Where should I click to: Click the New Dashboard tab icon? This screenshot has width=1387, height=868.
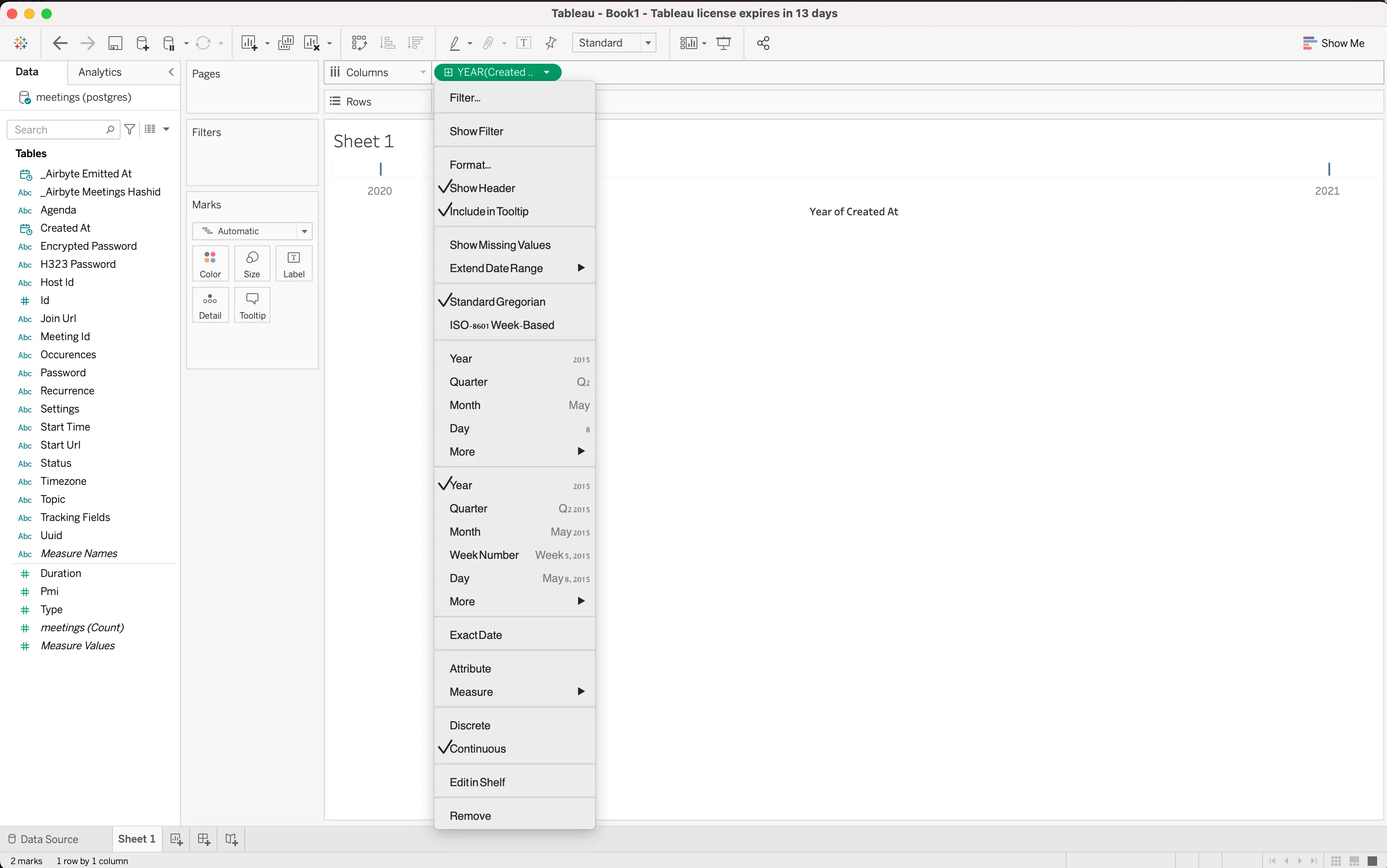tap(204, 839)
